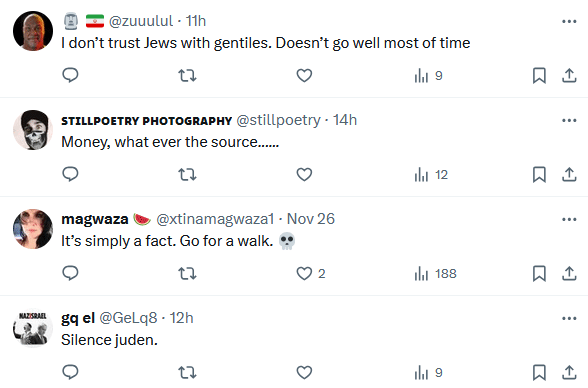The image size is (588, 388).
Task: Open @zuuulul profile avatar
Action: [x=33, y=31]
